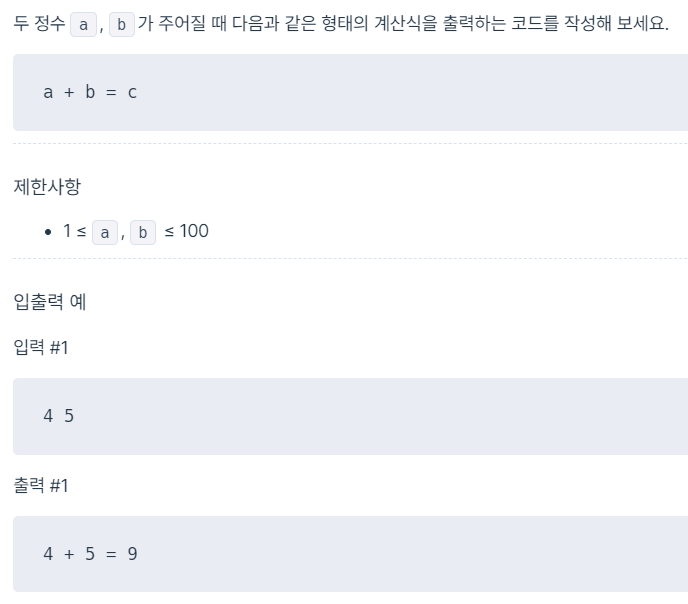Click the 제한사항 heading

[x=47, y=186]
